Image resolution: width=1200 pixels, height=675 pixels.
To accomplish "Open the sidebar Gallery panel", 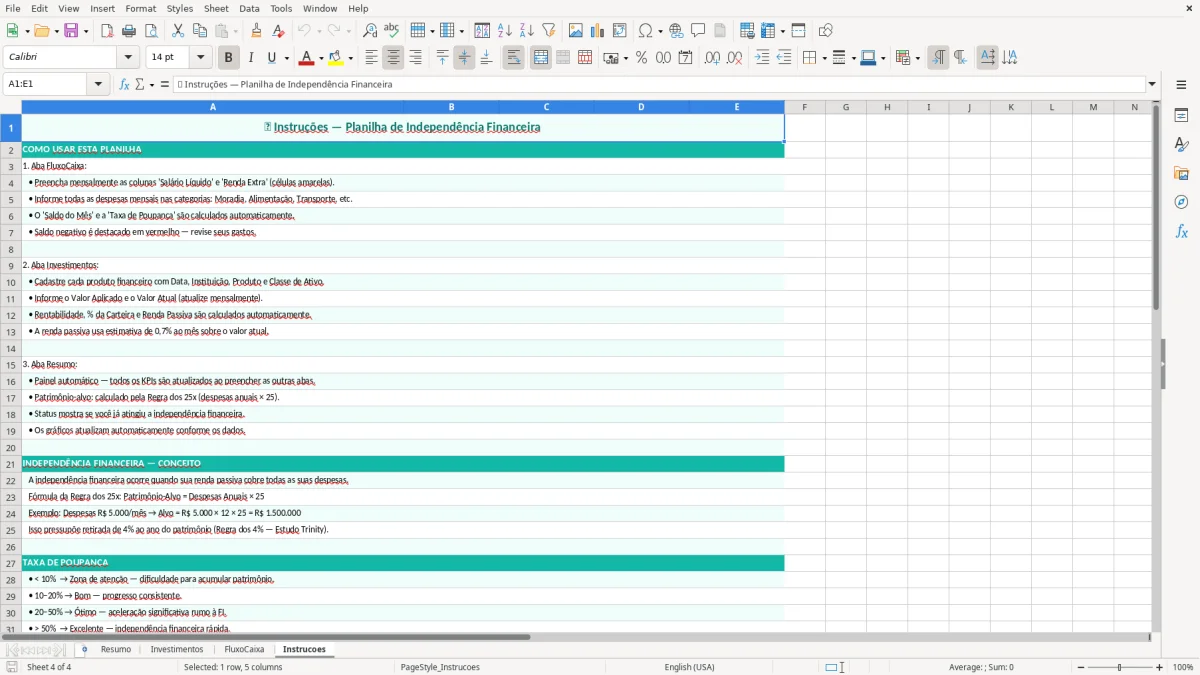I will tap(1181, 173).
